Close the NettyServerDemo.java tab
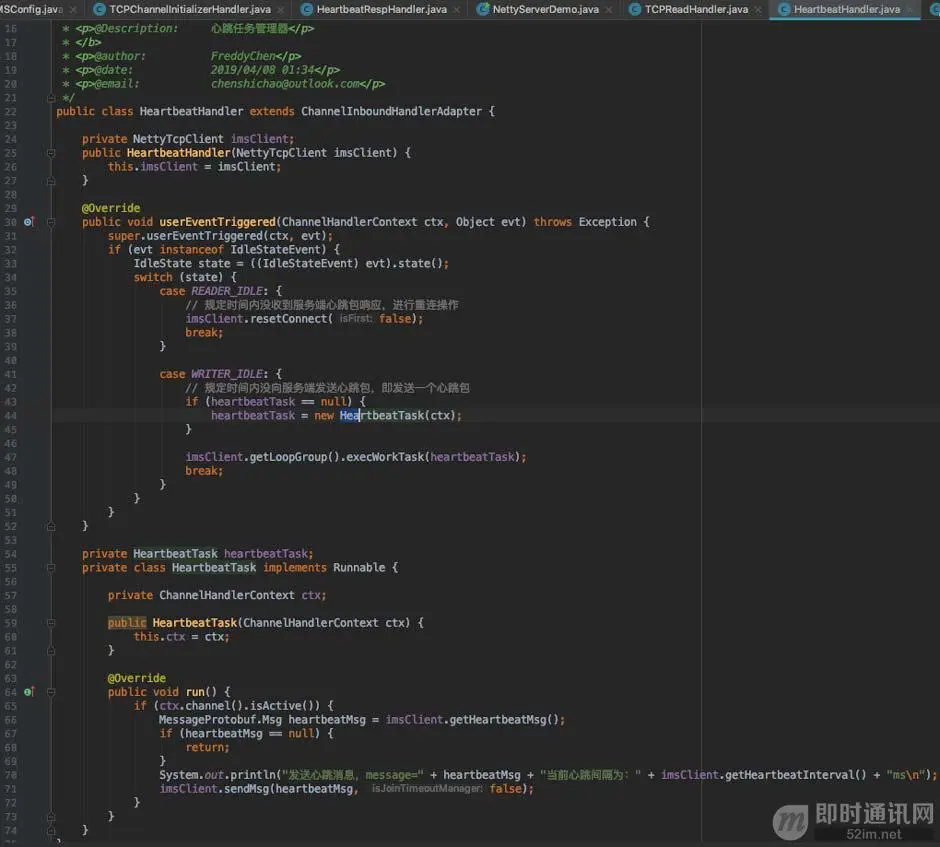This screenshot has height=847, width=940. coord(608,10)
